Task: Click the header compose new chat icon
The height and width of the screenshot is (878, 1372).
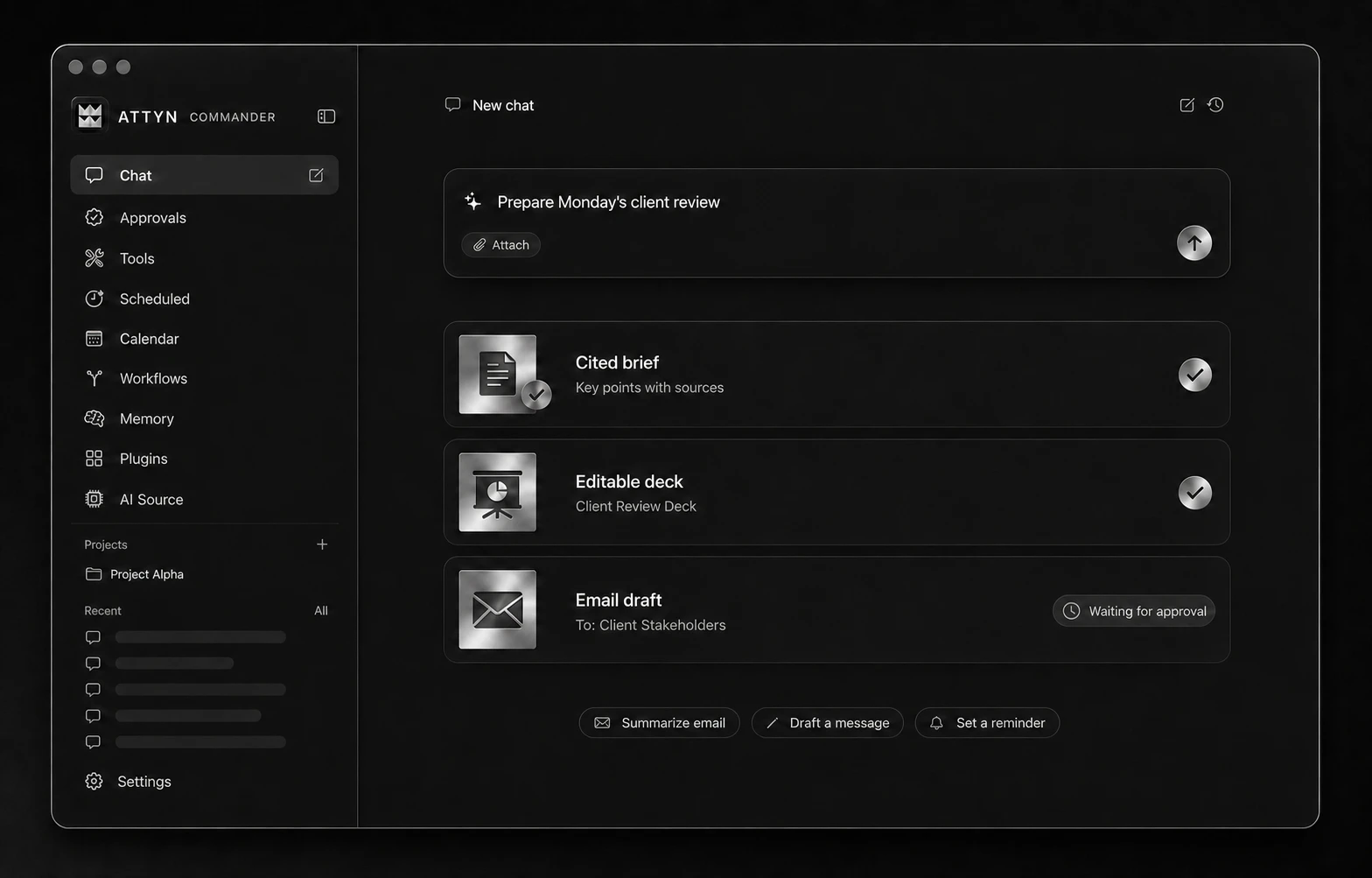Action: (1187, 105)
